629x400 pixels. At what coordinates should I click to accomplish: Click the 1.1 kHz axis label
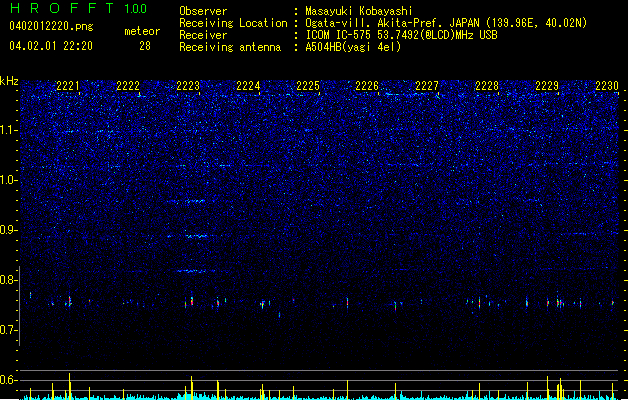pyautogui.click(x=9, y=130)
